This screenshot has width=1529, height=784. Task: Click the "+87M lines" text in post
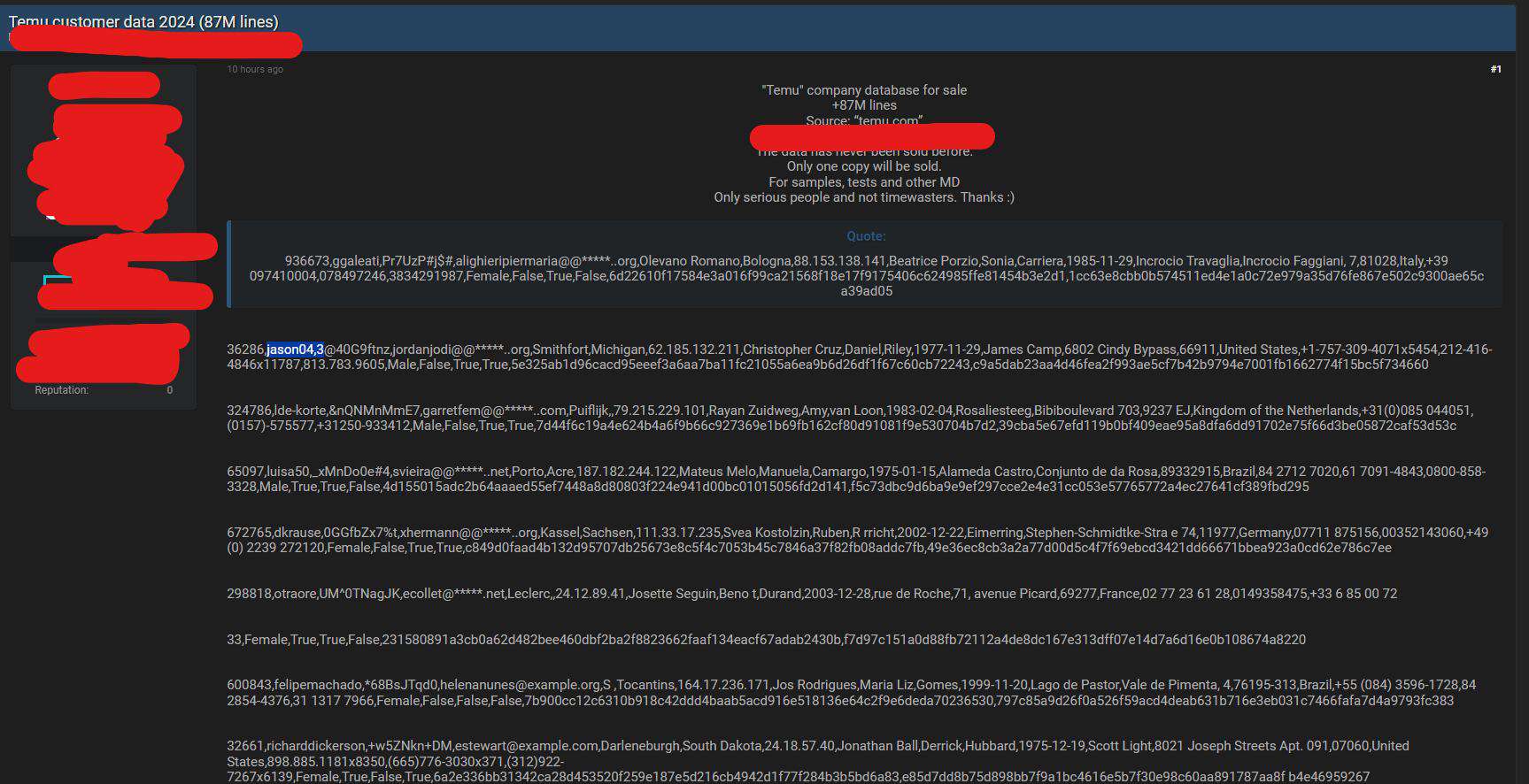tap(863, 105)
